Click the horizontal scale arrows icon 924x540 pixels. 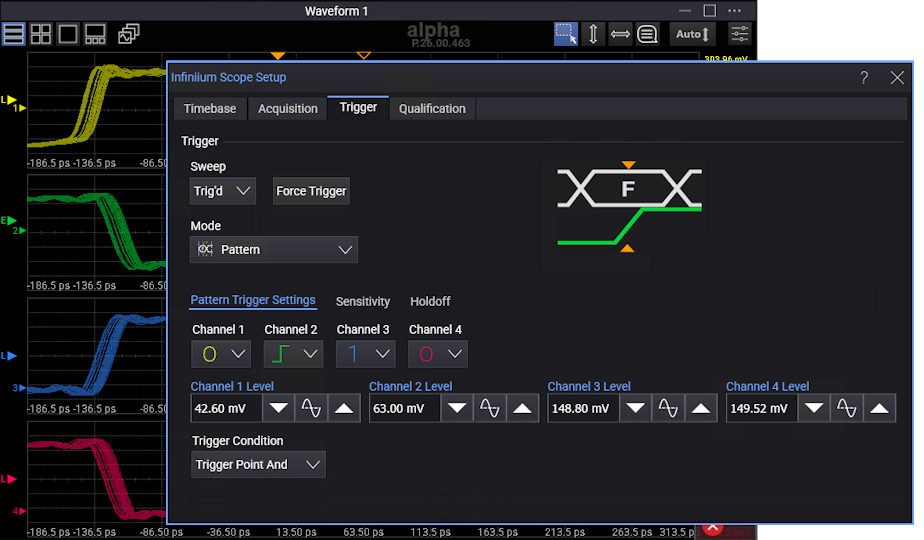tap(620, 34)
